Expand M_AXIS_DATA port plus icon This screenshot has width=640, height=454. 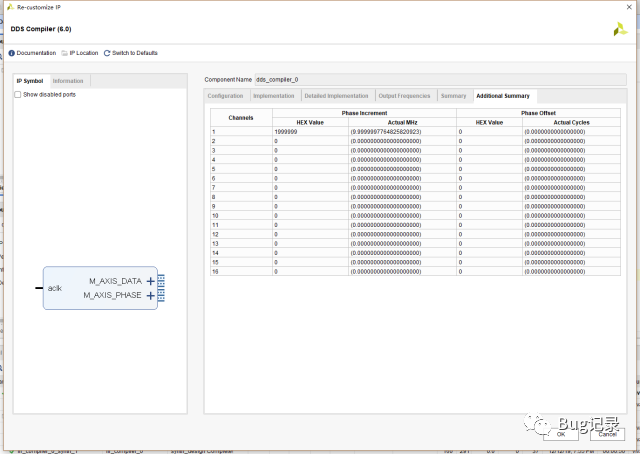[151, 281]
